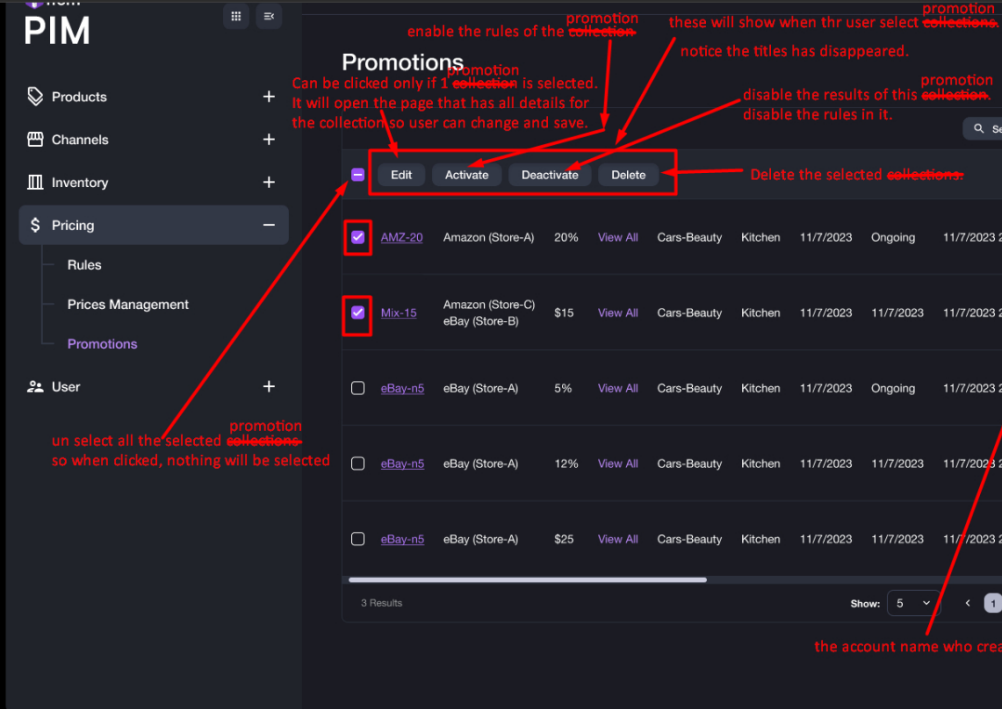Switch to the Promotions sidebar page
1002x709 pixels.
102,343
